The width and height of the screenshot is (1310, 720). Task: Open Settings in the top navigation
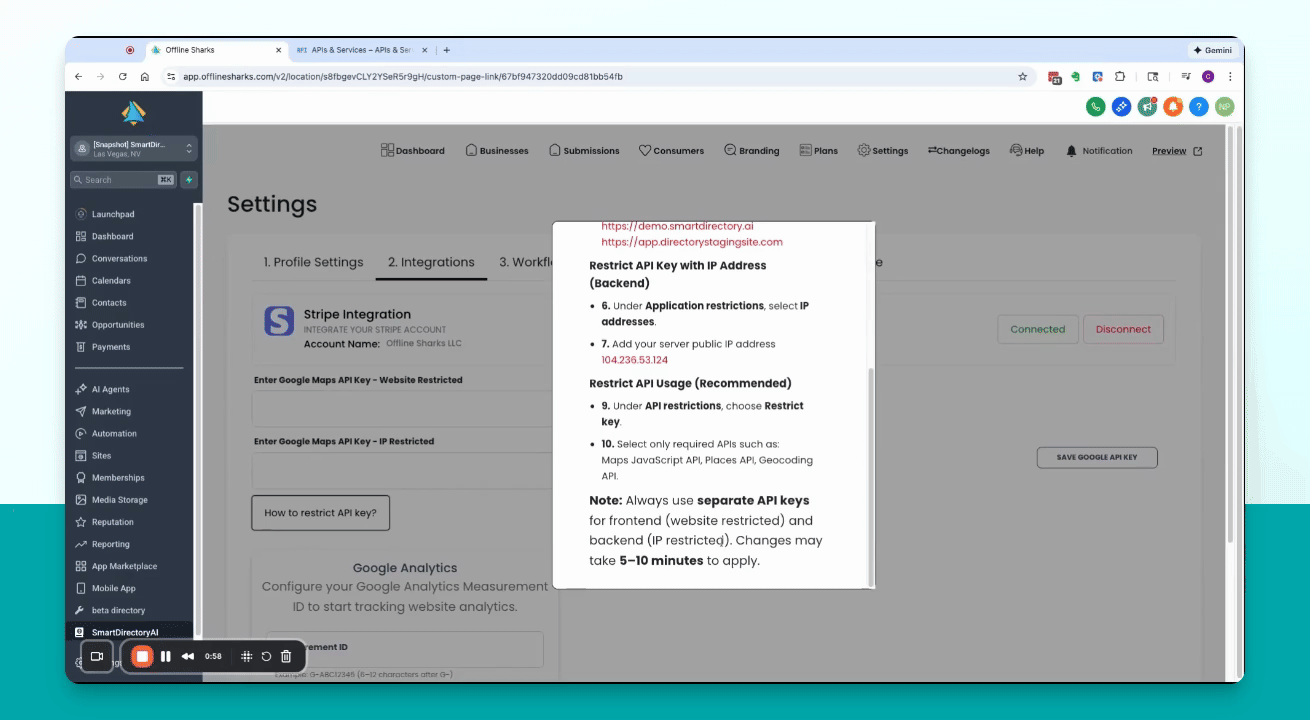point(883,150)
